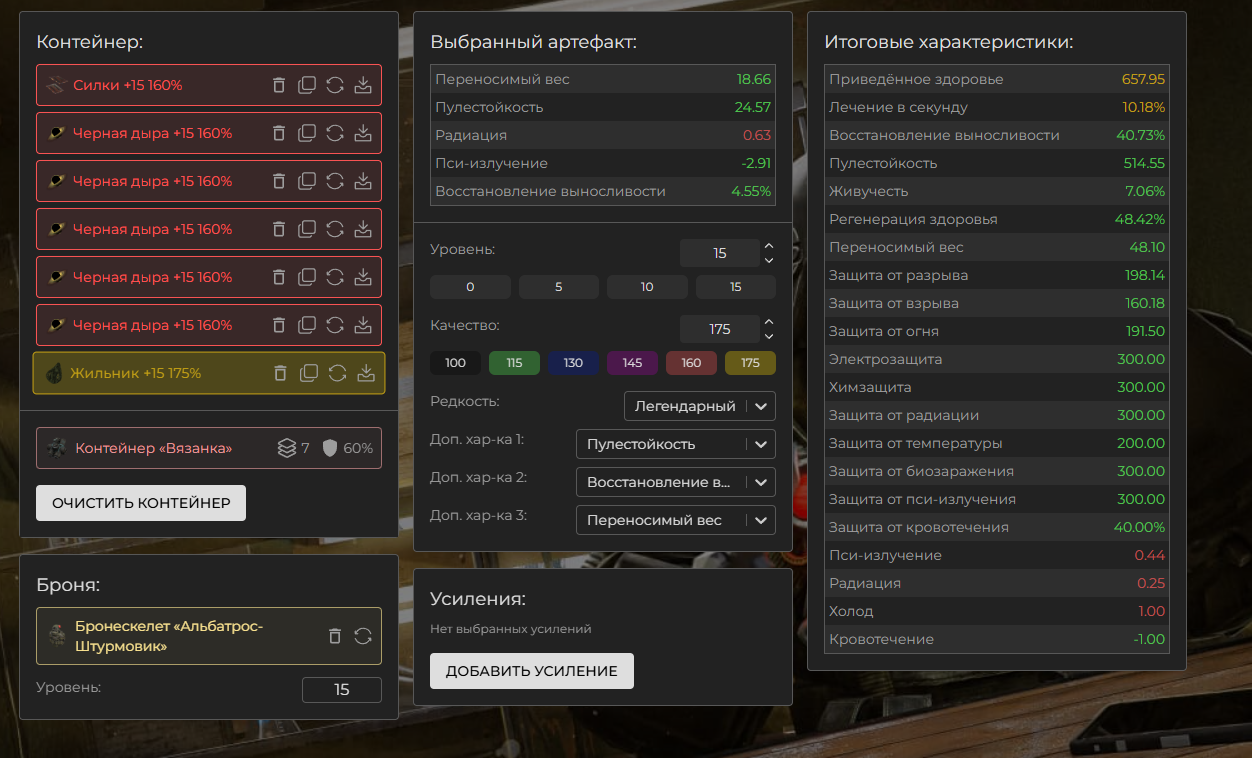Delete the Жильник +15 175% artifact
The width and height of the screenshot is (1252, 758).
pyautogui.click(x=280, y=373)
